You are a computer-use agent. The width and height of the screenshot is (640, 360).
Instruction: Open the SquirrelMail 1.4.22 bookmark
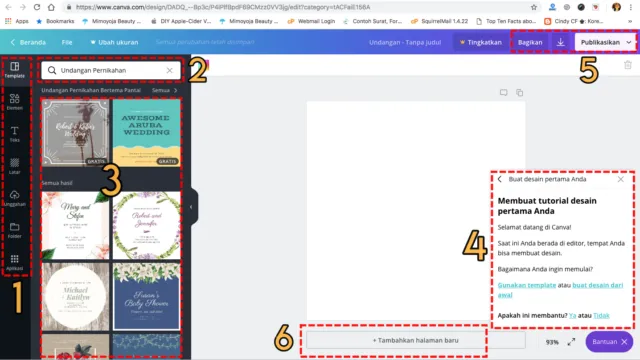coord(439,21)
